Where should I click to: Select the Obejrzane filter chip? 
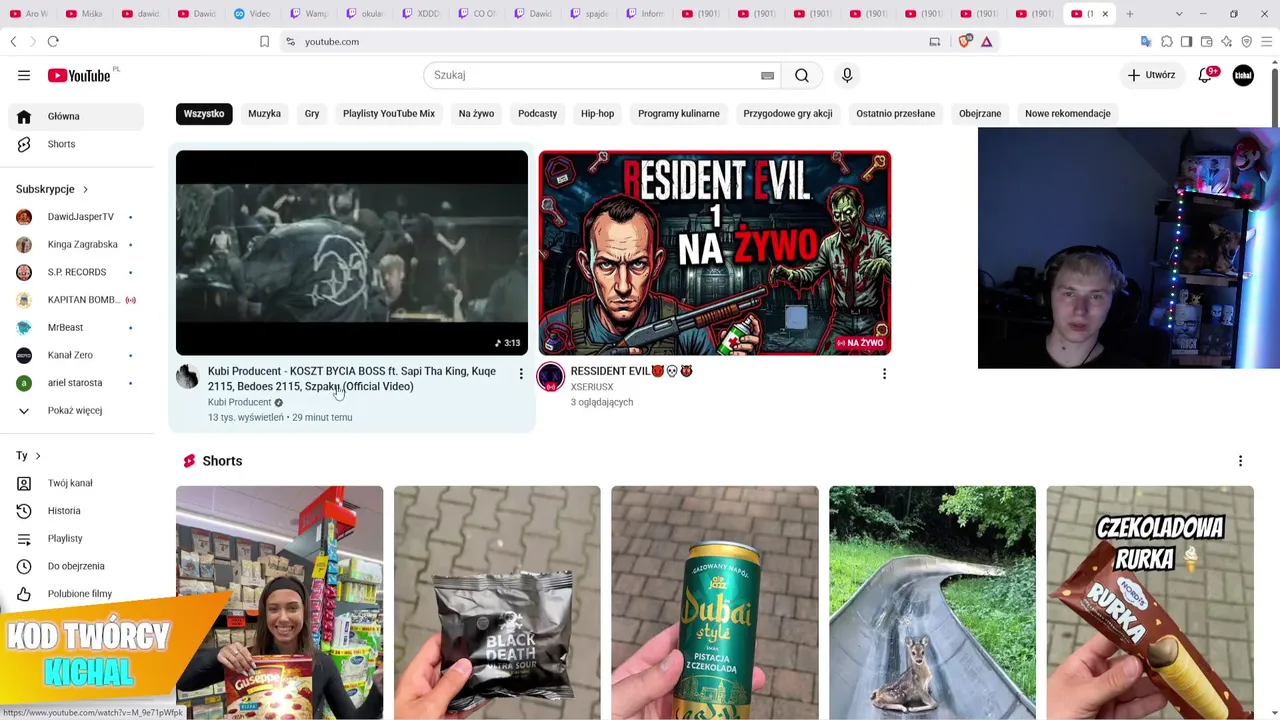pos(980,113)
